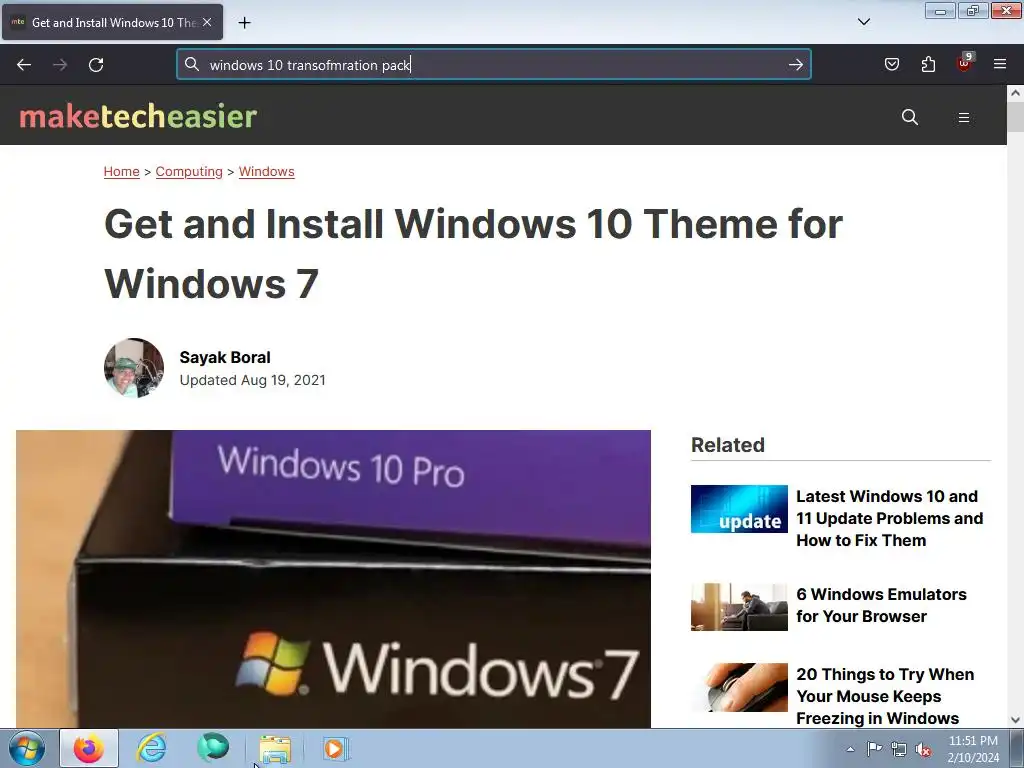
Task: Open the site hamburger menu in header
Action: [963, 118]
